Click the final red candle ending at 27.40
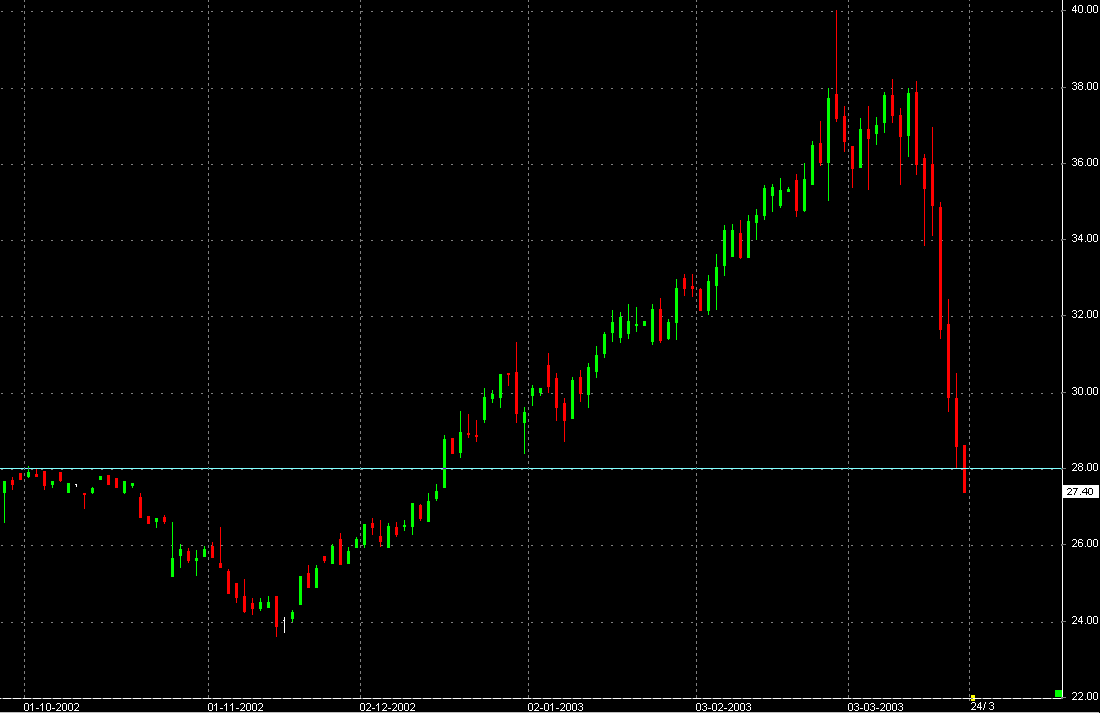Image resolution: width=1100 pixels, height=713 pixels. pos(965,469)
